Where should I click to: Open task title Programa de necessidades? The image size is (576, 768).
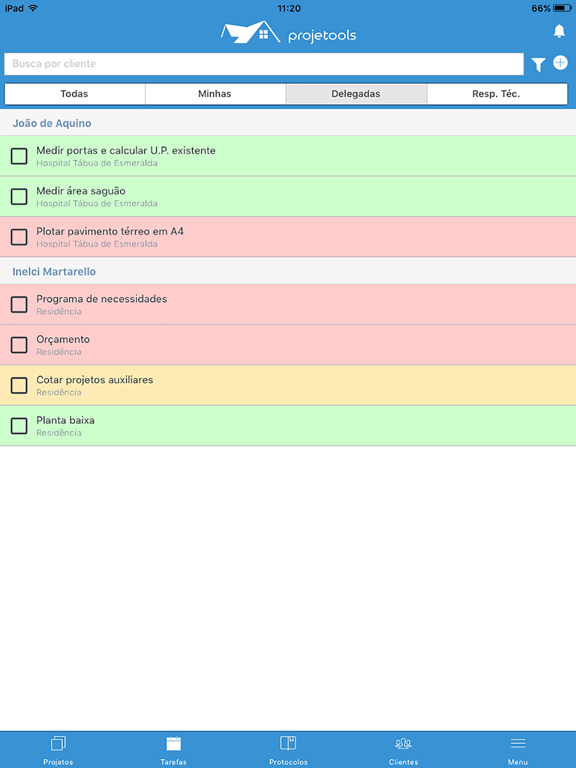pos(101,299)
